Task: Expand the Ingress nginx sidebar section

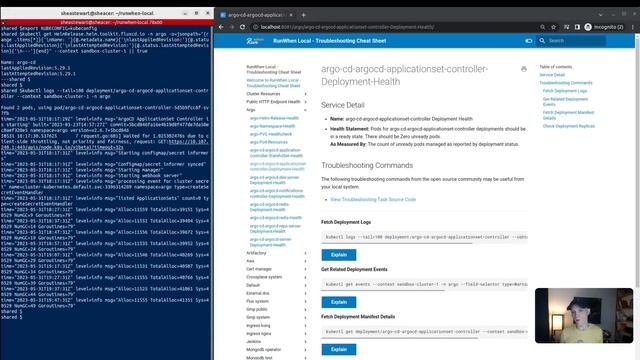Action: pyautogui.click(x=276, y=333)
